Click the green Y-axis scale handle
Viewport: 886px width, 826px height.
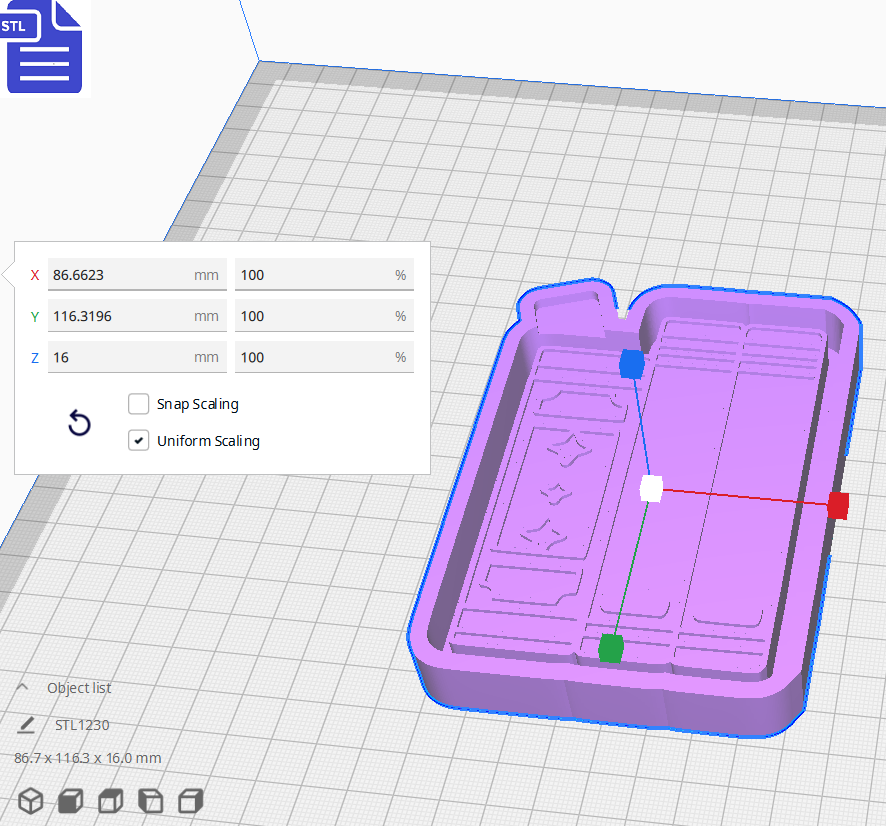pyautogui.click(x=611, y=648)
